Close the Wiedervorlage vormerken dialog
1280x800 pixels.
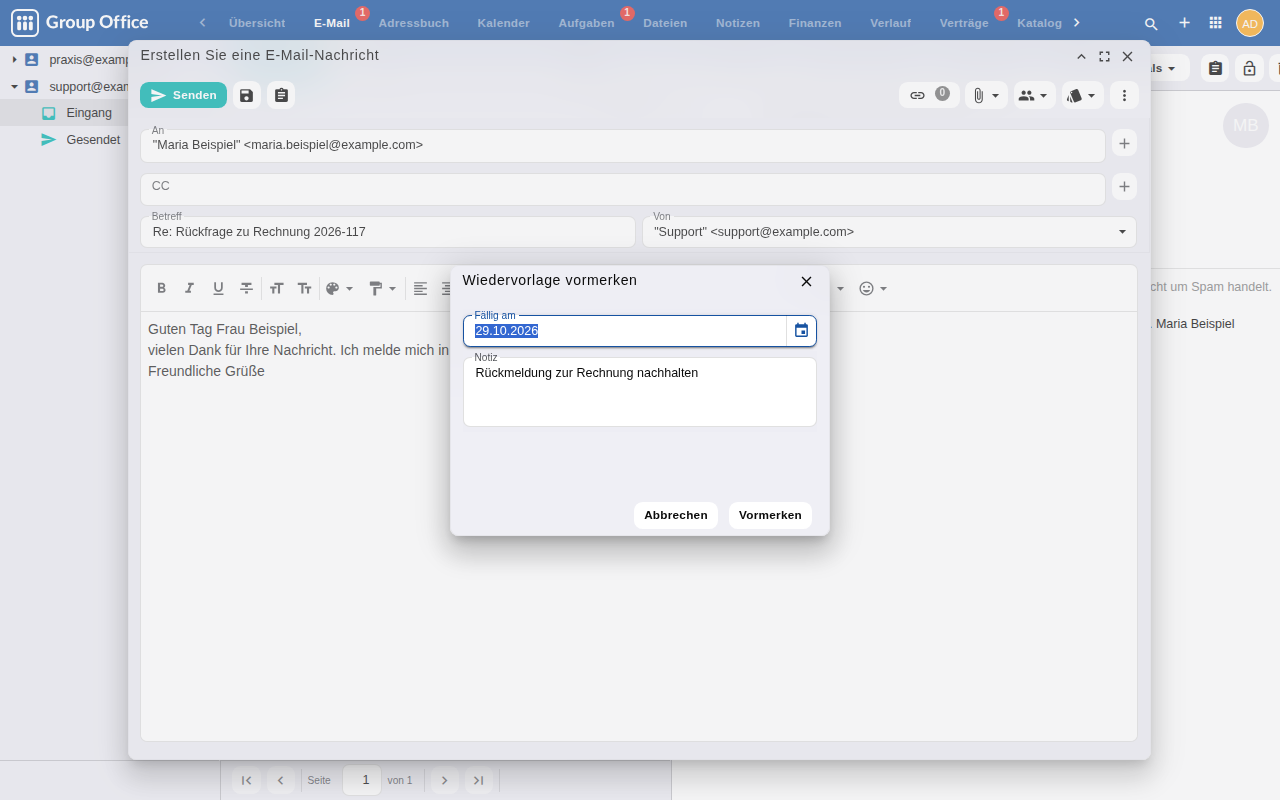[806, 281]
